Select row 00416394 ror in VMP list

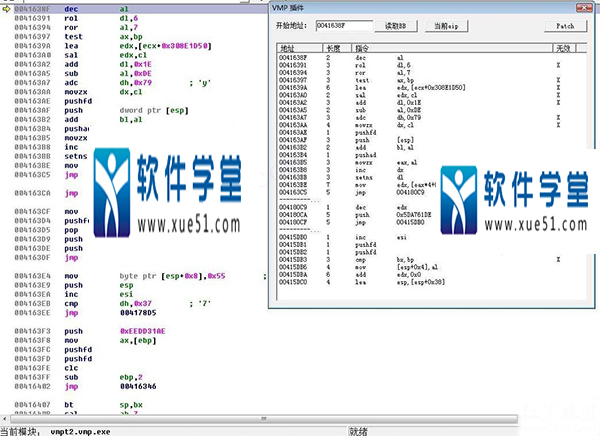click(x=432, y=73)
